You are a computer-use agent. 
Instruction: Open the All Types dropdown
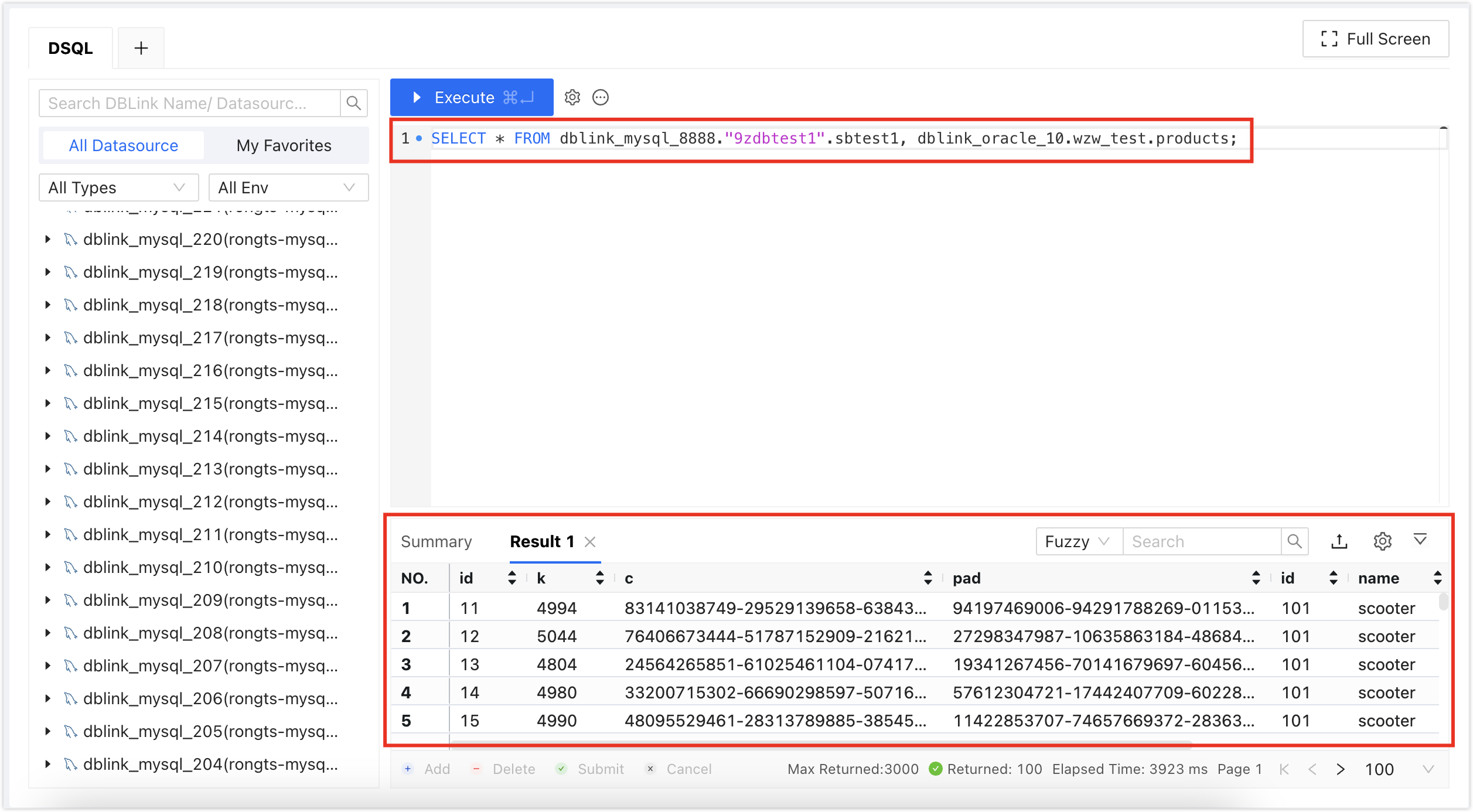point(119,187)
